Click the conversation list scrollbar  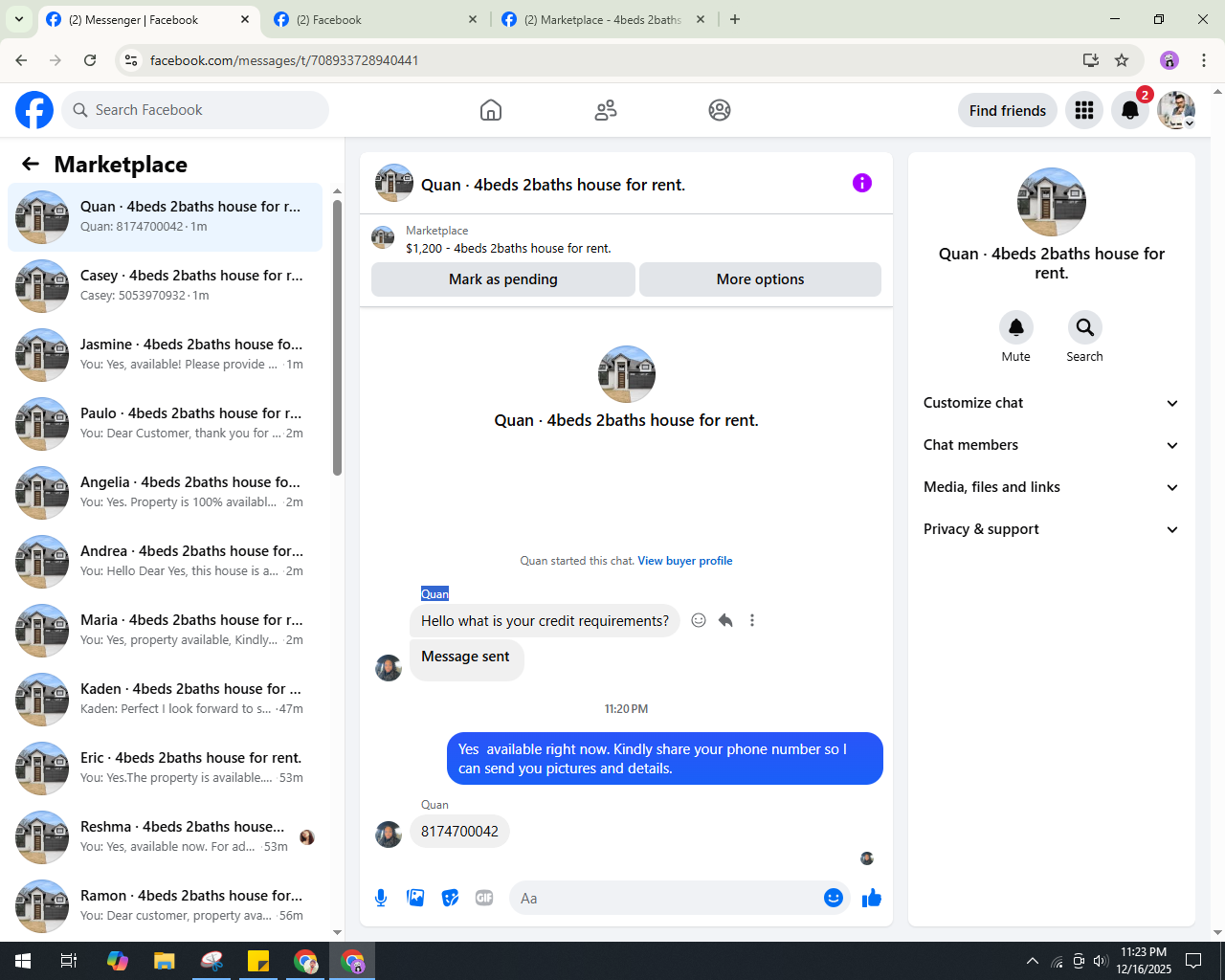tap(337, 337)
